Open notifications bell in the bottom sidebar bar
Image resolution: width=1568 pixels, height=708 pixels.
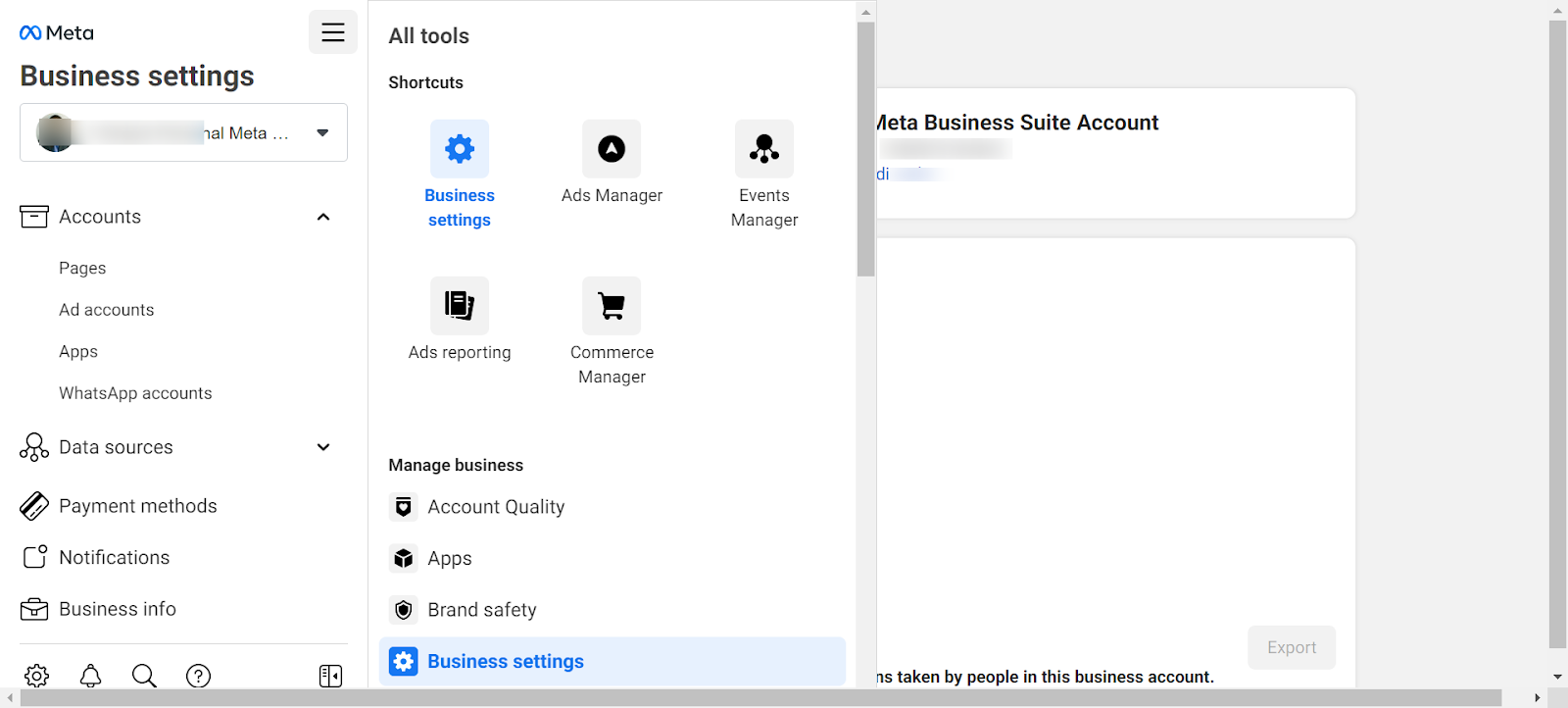[91, 676]
